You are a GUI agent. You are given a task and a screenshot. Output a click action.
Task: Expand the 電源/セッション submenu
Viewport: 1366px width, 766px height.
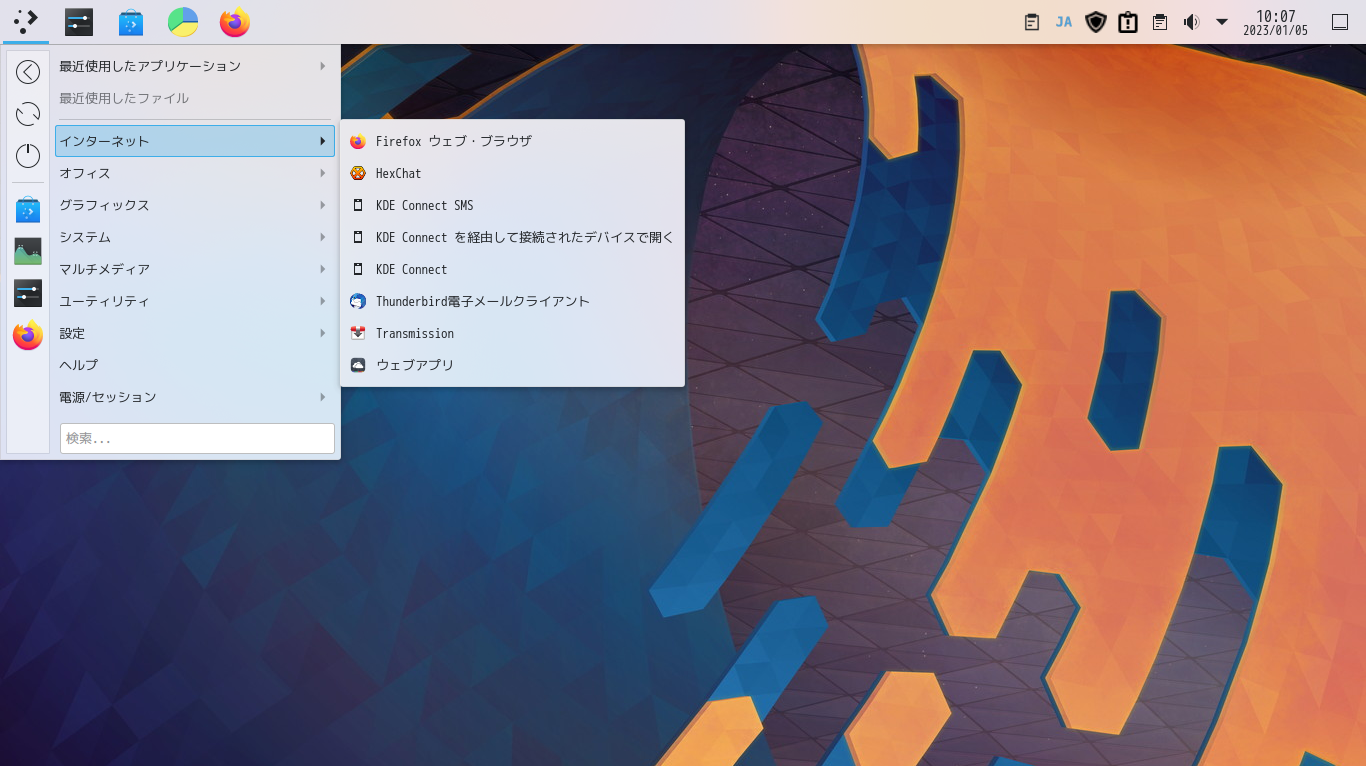tap(195, 397)
